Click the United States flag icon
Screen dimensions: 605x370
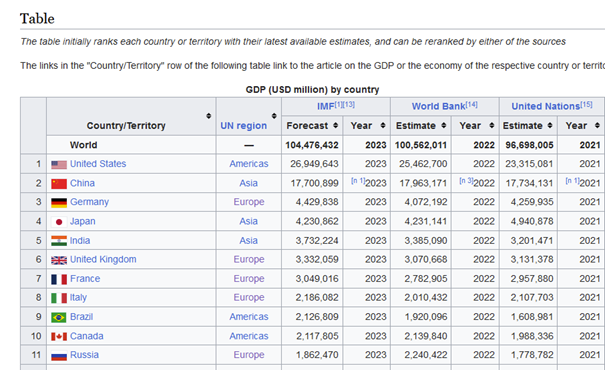(59, 165)
